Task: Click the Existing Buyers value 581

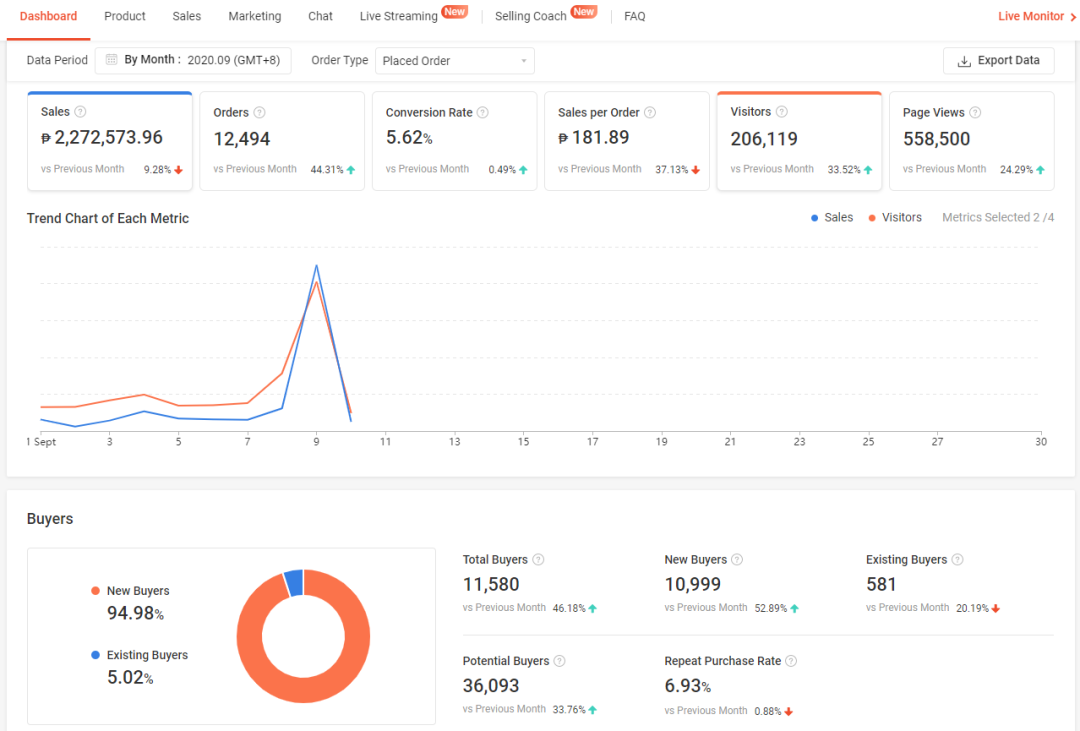Action: coord(881,584)
